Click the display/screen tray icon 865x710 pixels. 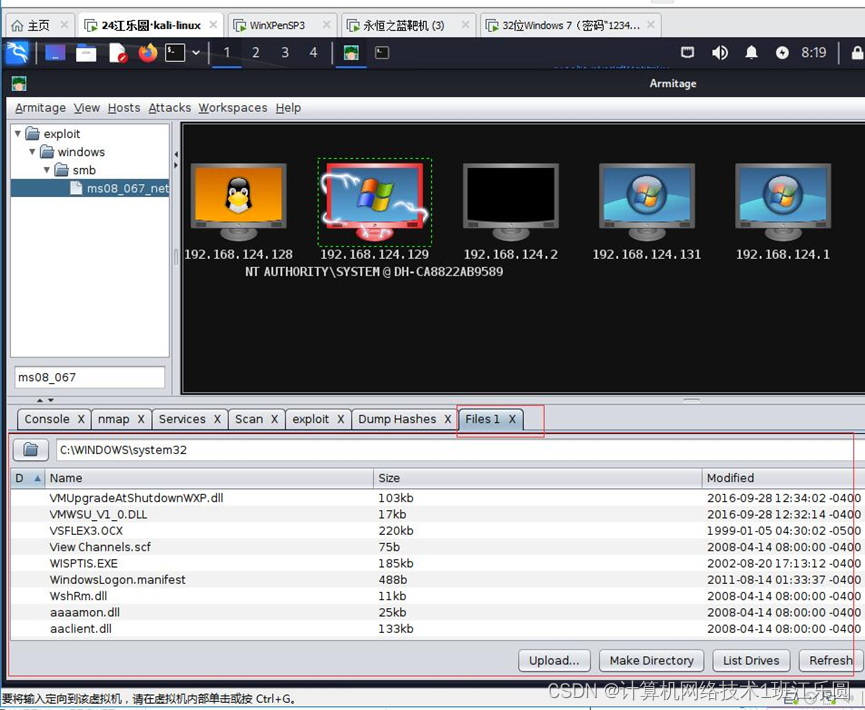pyautogui.click(x=687, y=53)
